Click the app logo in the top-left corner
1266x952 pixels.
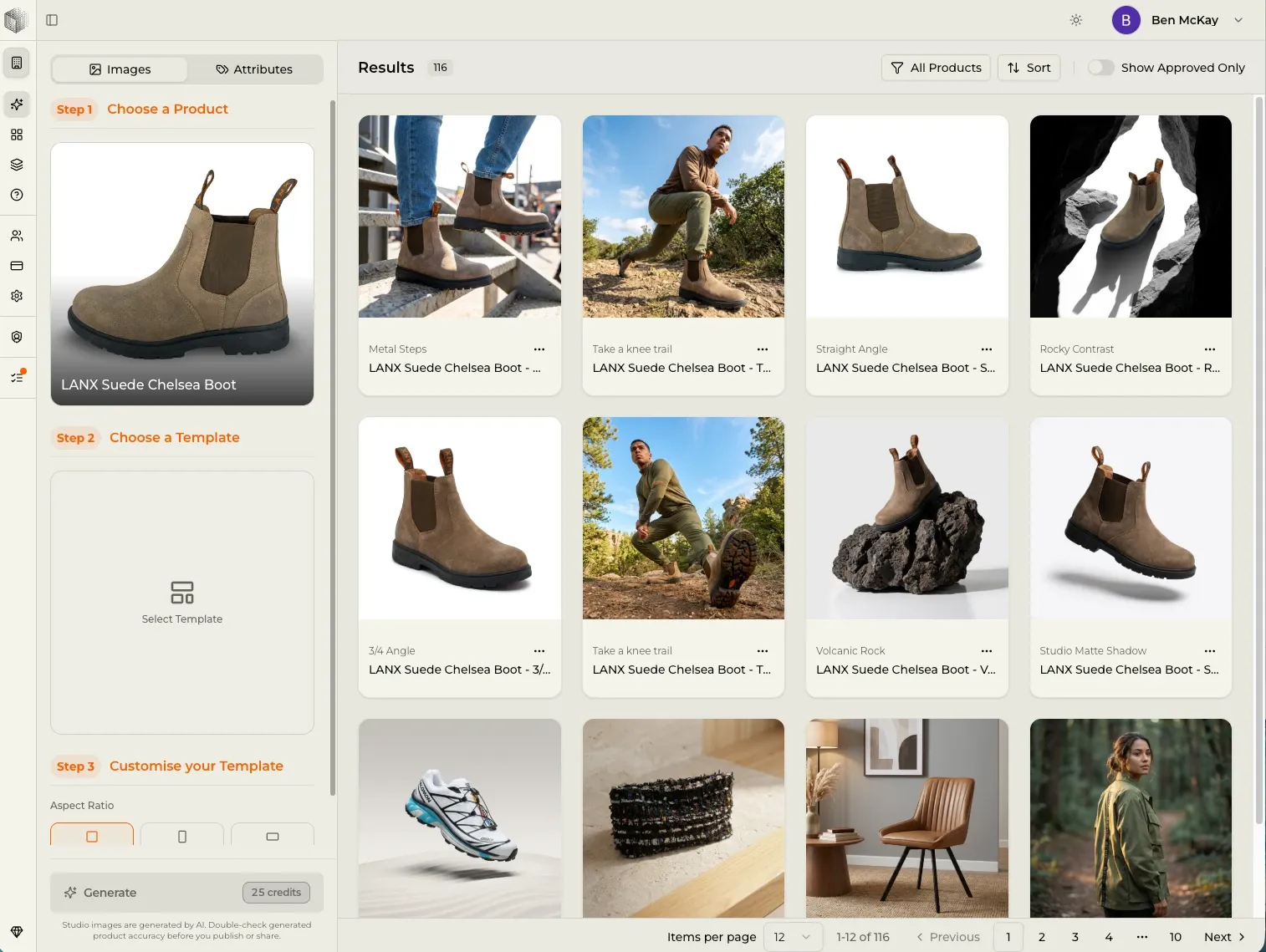point(16,20)
